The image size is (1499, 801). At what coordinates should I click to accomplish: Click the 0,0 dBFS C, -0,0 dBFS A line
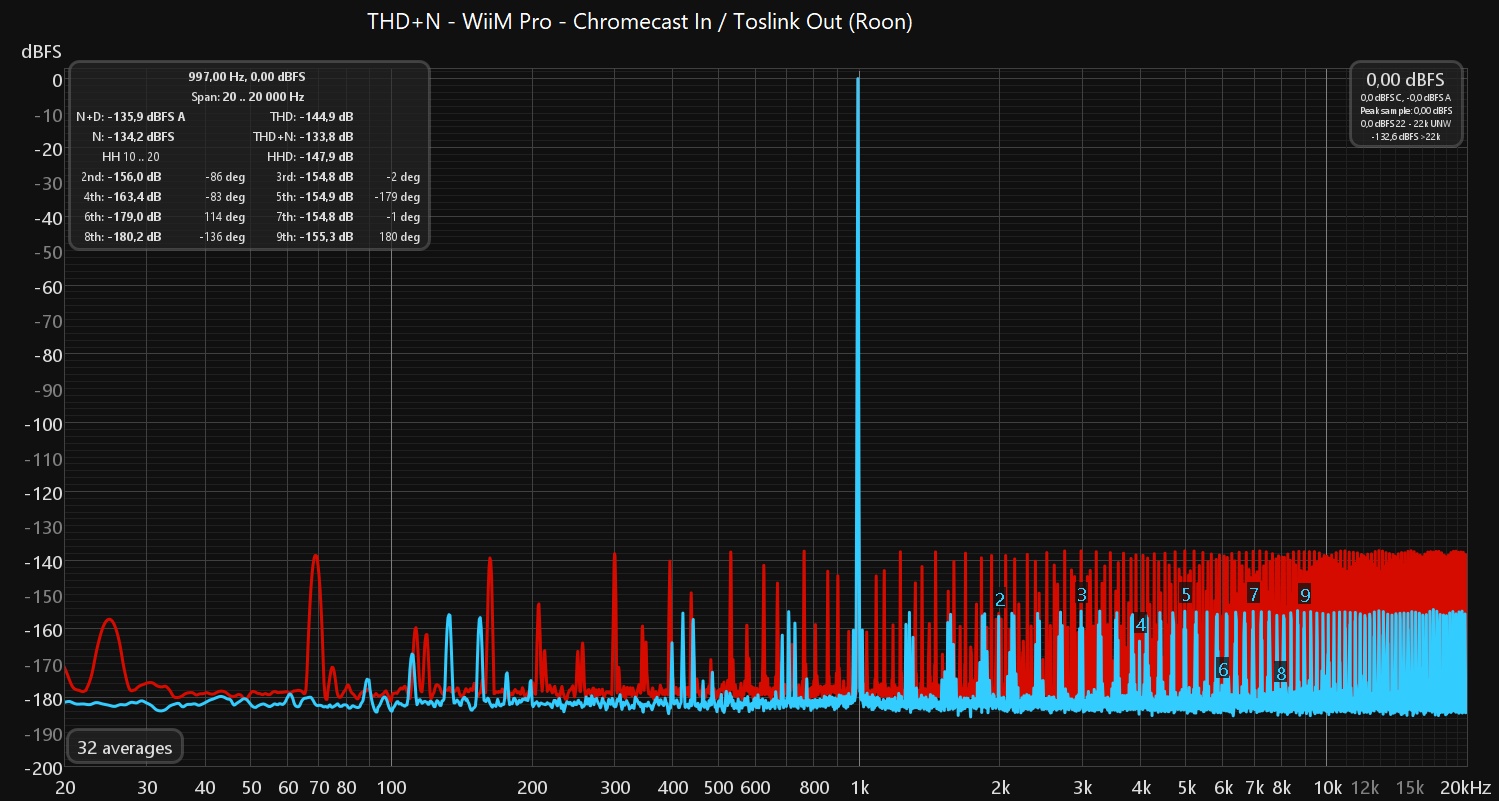[1406, 97]
